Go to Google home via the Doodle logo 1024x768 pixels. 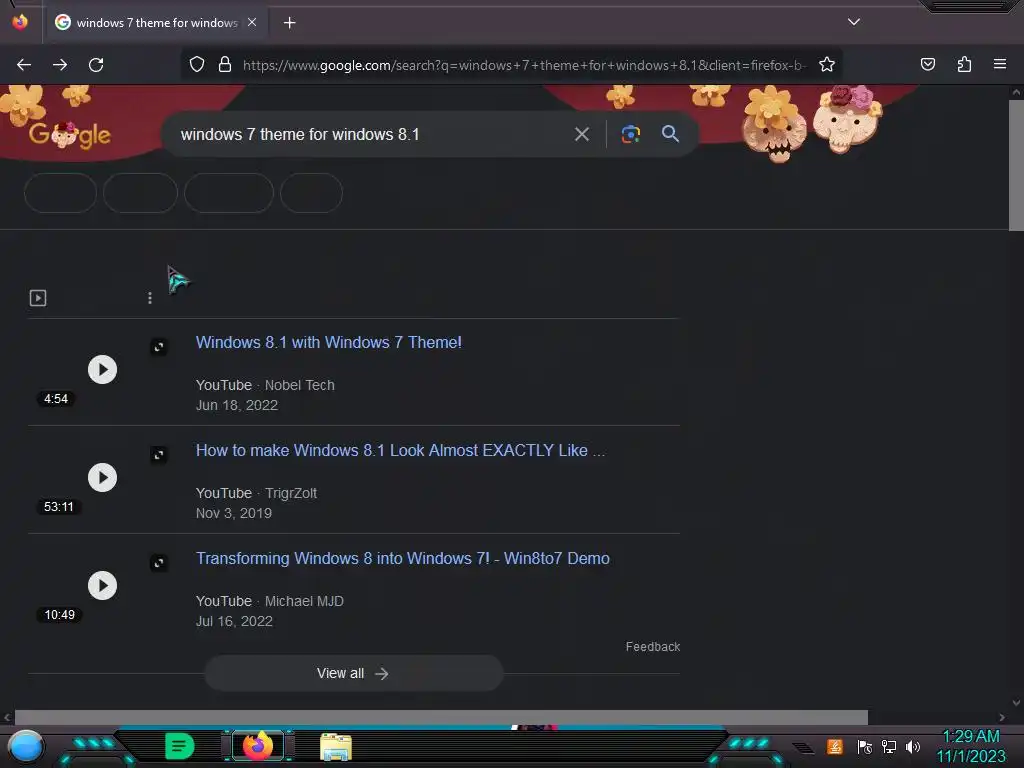69,135
